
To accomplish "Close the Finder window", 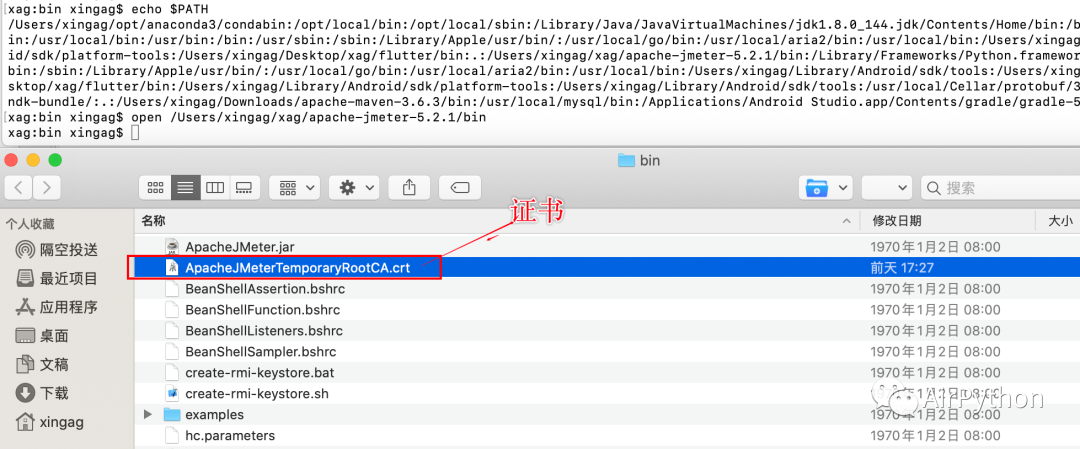I will 10,160.
